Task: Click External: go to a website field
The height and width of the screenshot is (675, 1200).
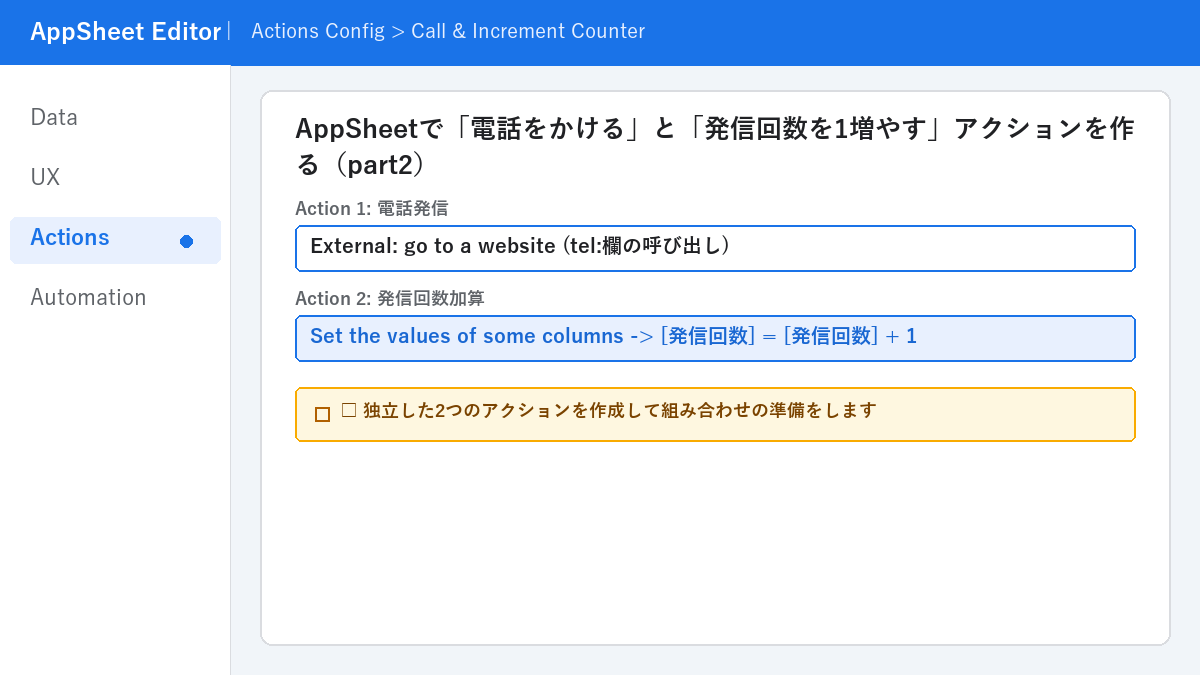Action: (715, 248)
